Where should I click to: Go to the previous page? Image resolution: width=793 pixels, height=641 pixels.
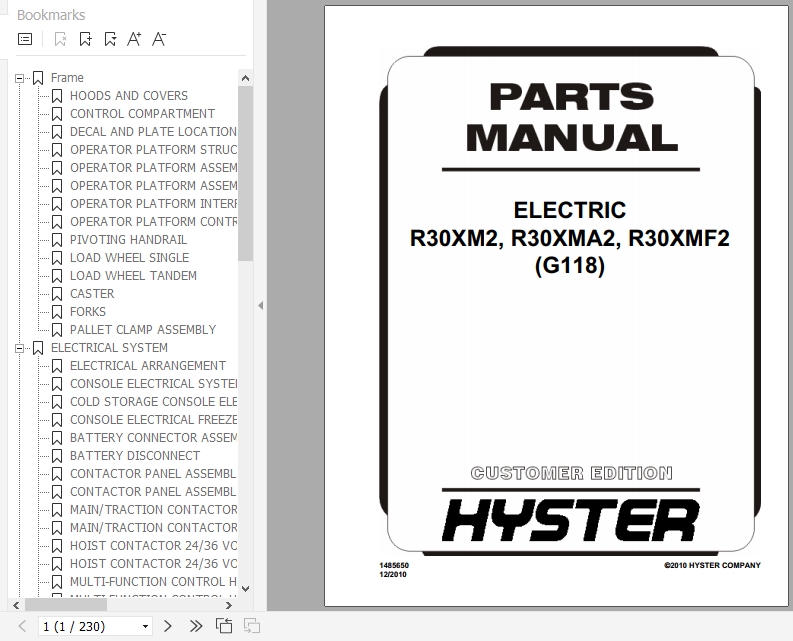tap(22, 626)
